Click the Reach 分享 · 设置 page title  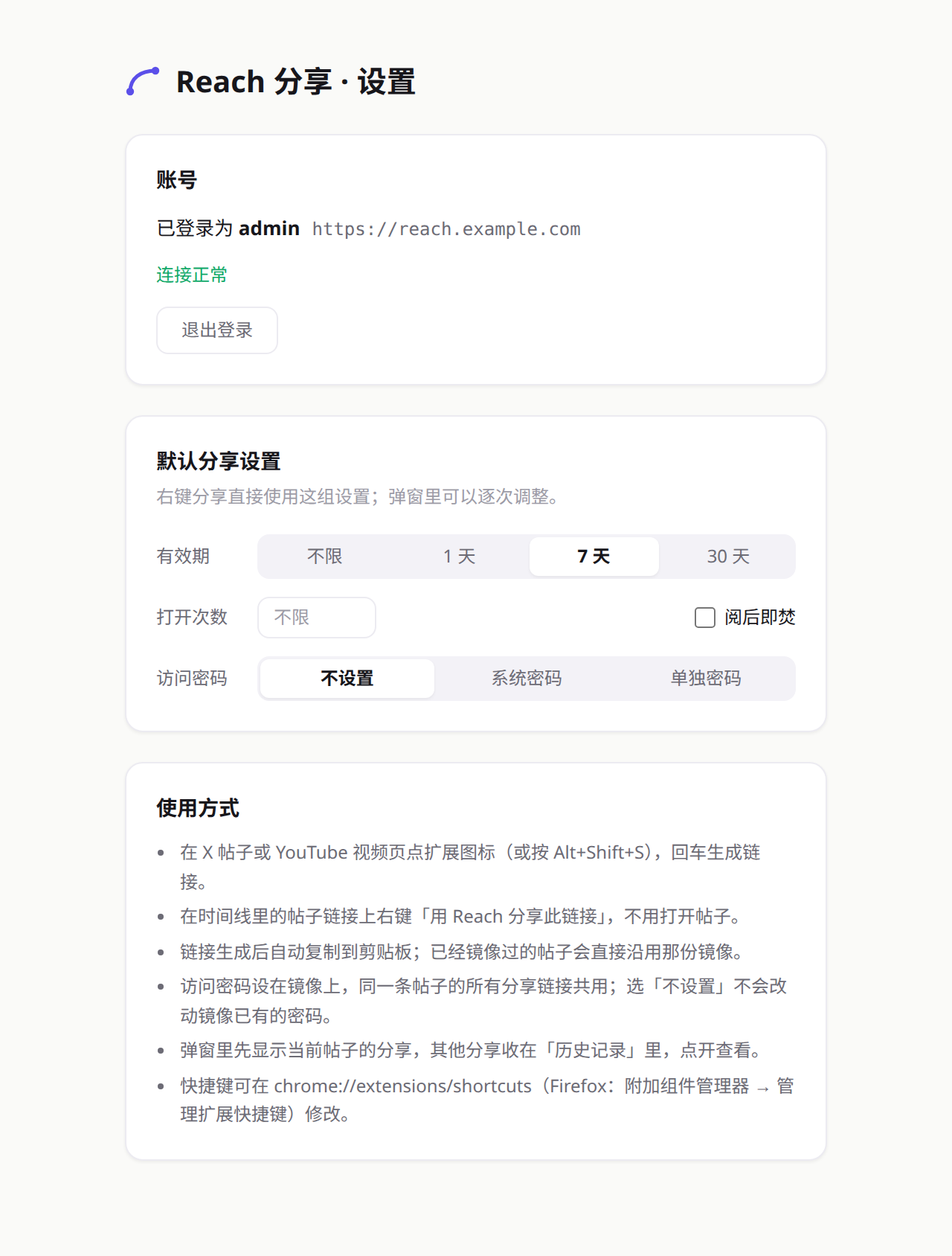click(296, 82)
